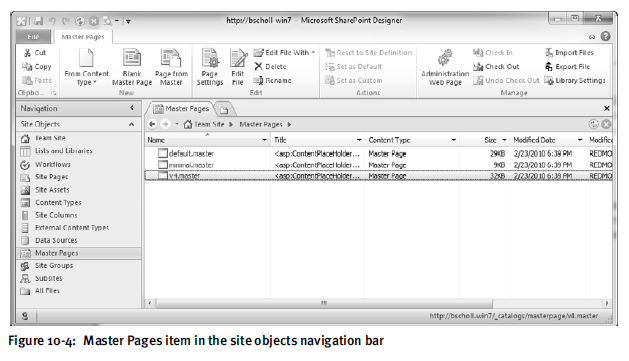Open the new blank tab

tap(224, 109)
